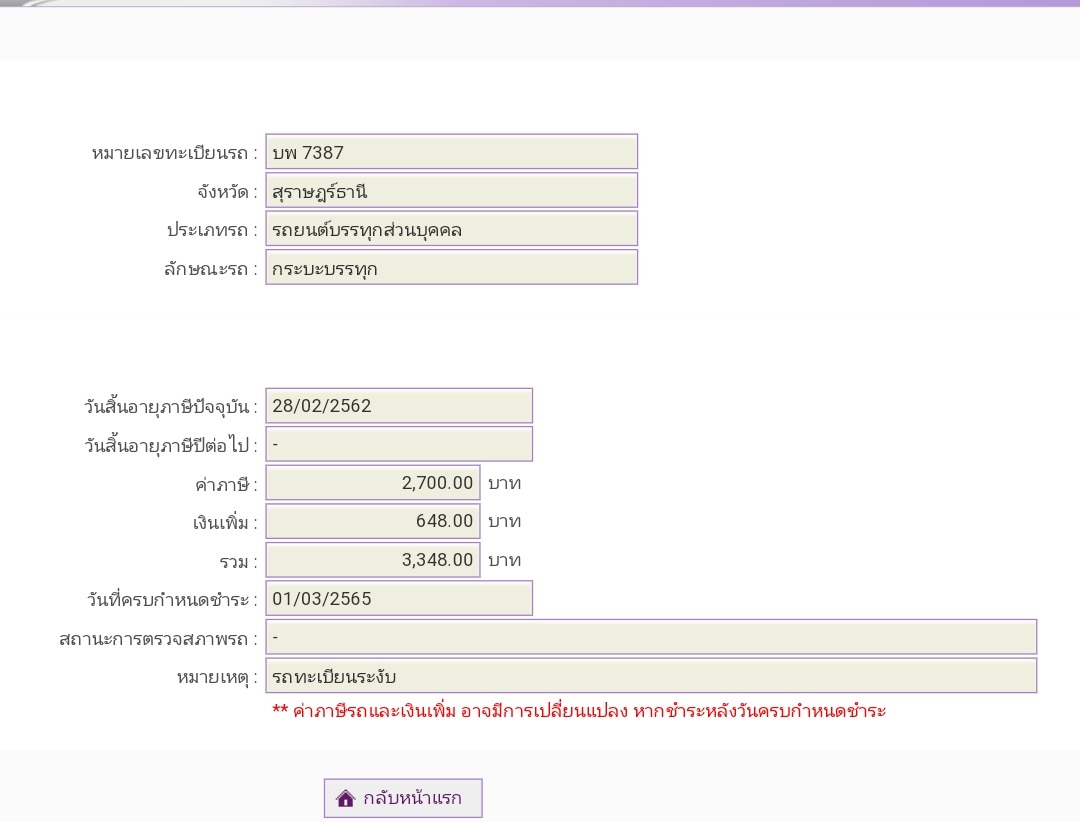Screen dimensions: 1080x822
Task: Click the บาท unit next to 2,700.00
Action: [504, 483]
